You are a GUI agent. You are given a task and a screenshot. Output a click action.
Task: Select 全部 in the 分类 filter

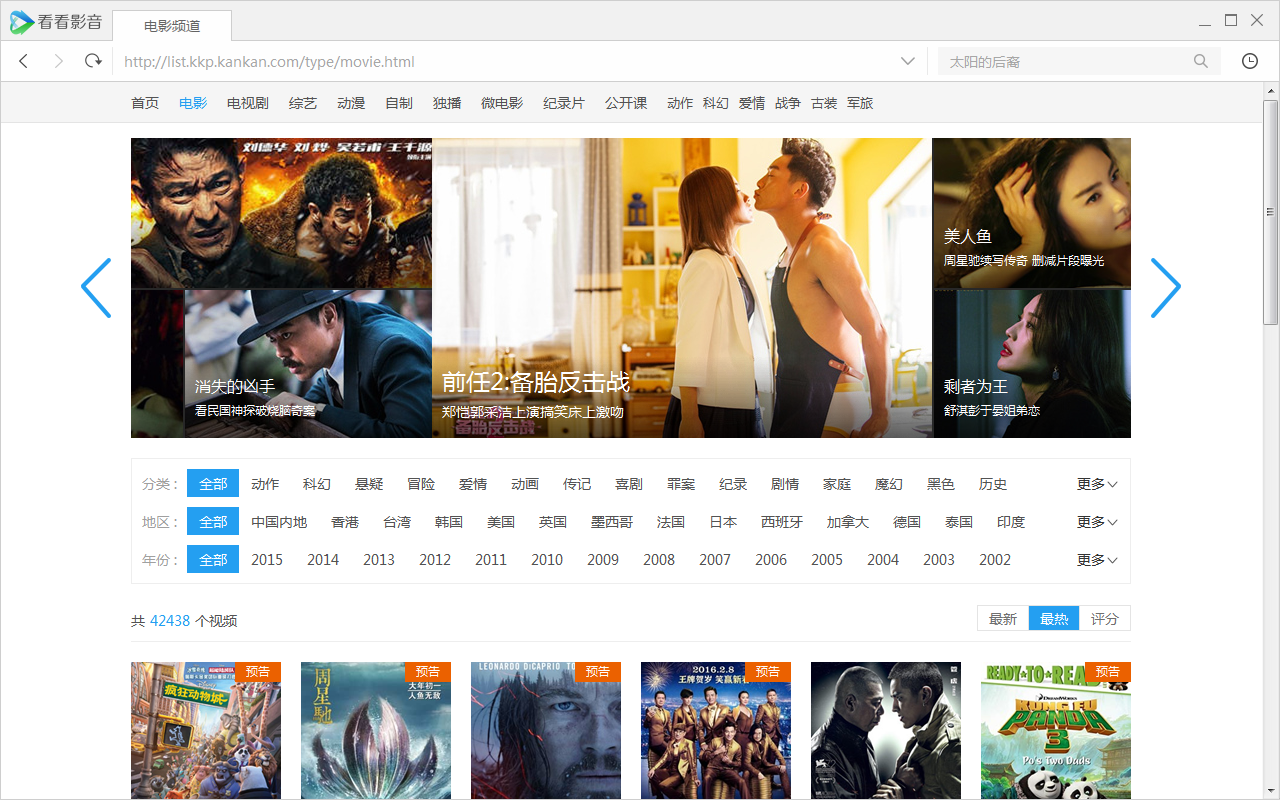point(213,484)
